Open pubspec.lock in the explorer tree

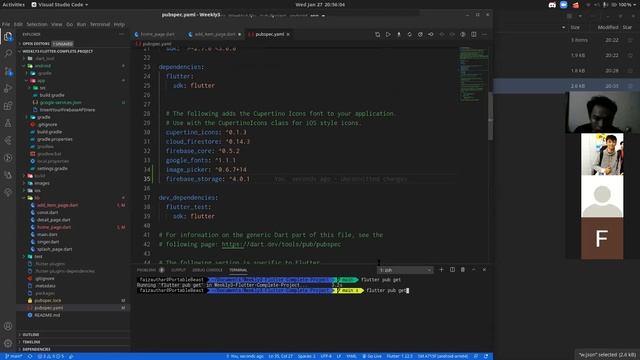[x=48, y=300]
